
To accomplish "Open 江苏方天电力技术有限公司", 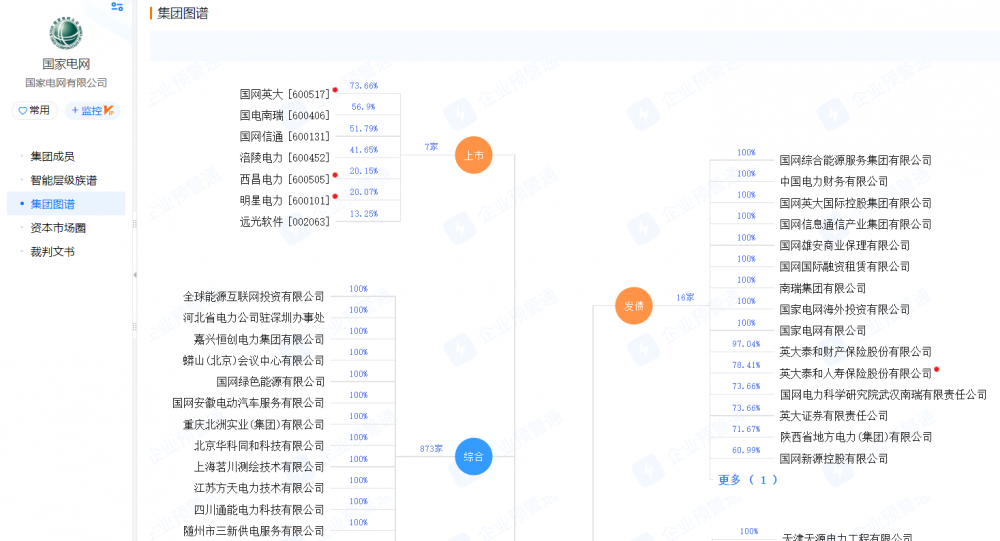I will point(259,488).
